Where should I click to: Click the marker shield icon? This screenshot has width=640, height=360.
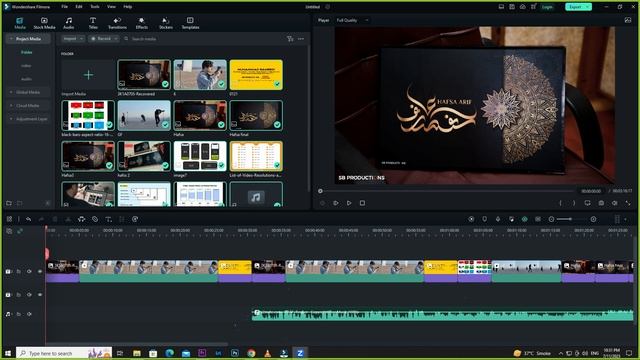click(x=484, y=219)
